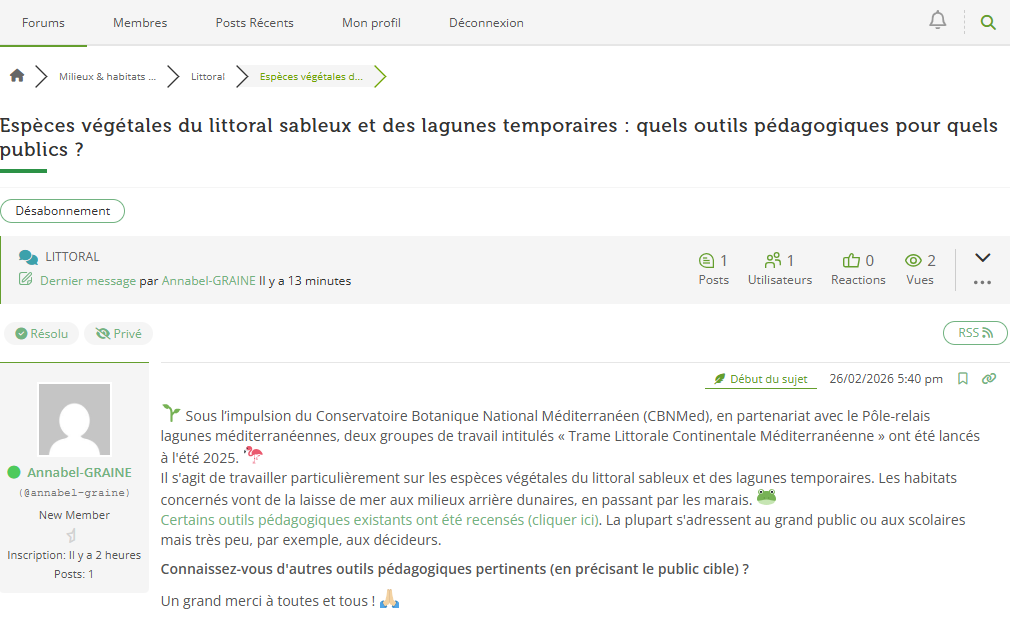
Task: Click the notifications bell icon
Action: tap(937, 21)
